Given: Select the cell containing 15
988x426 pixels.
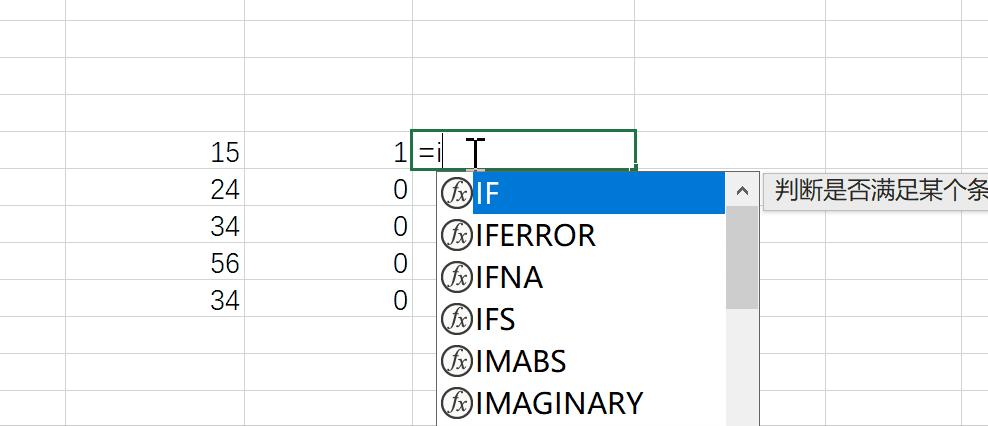Looking at the screenshot, I should (x=155, y=152).
